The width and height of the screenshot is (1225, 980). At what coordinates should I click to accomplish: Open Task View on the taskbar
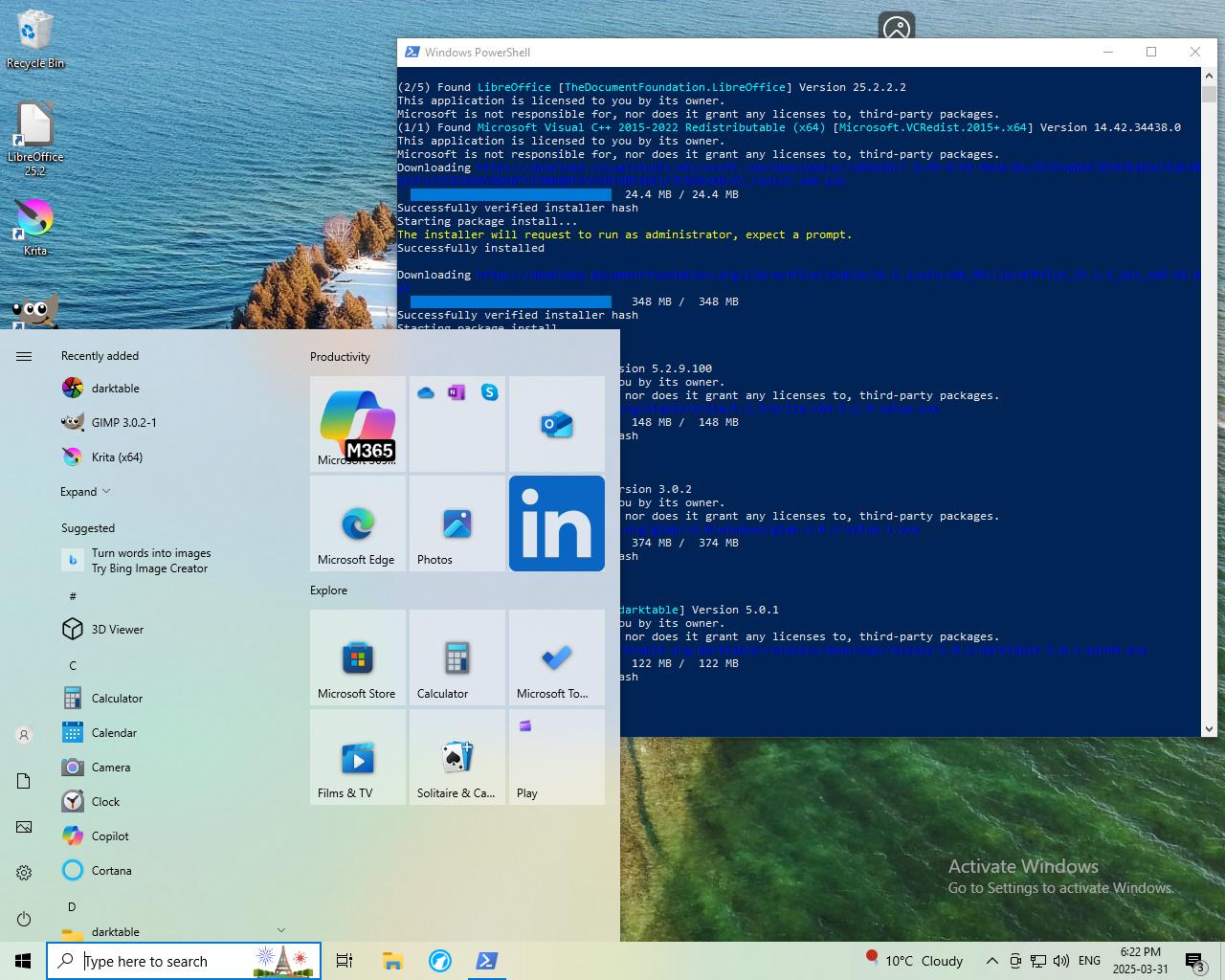pos(345,961)
